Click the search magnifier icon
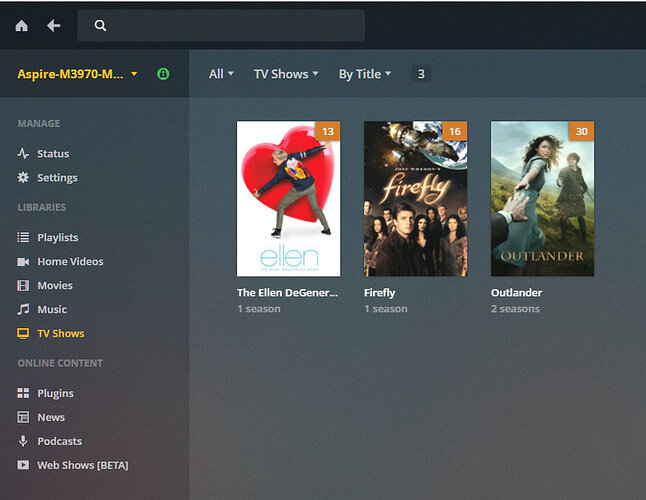Viewport: 646px width, 500px height. tap(100, 26)
